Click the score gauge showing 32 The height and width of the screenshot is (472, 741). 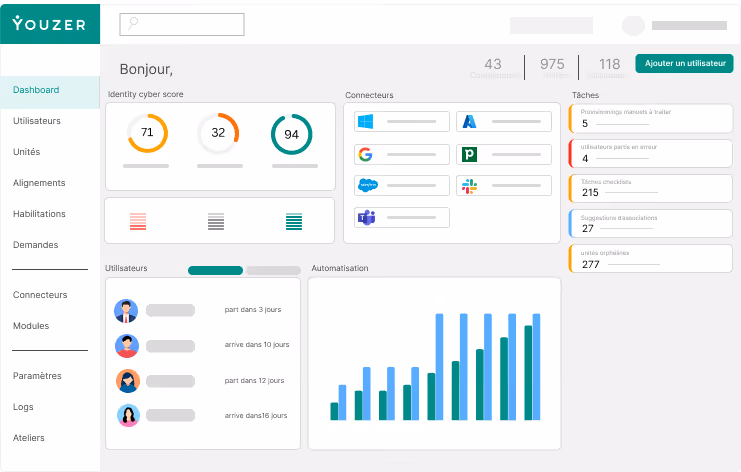pos(218,133)
